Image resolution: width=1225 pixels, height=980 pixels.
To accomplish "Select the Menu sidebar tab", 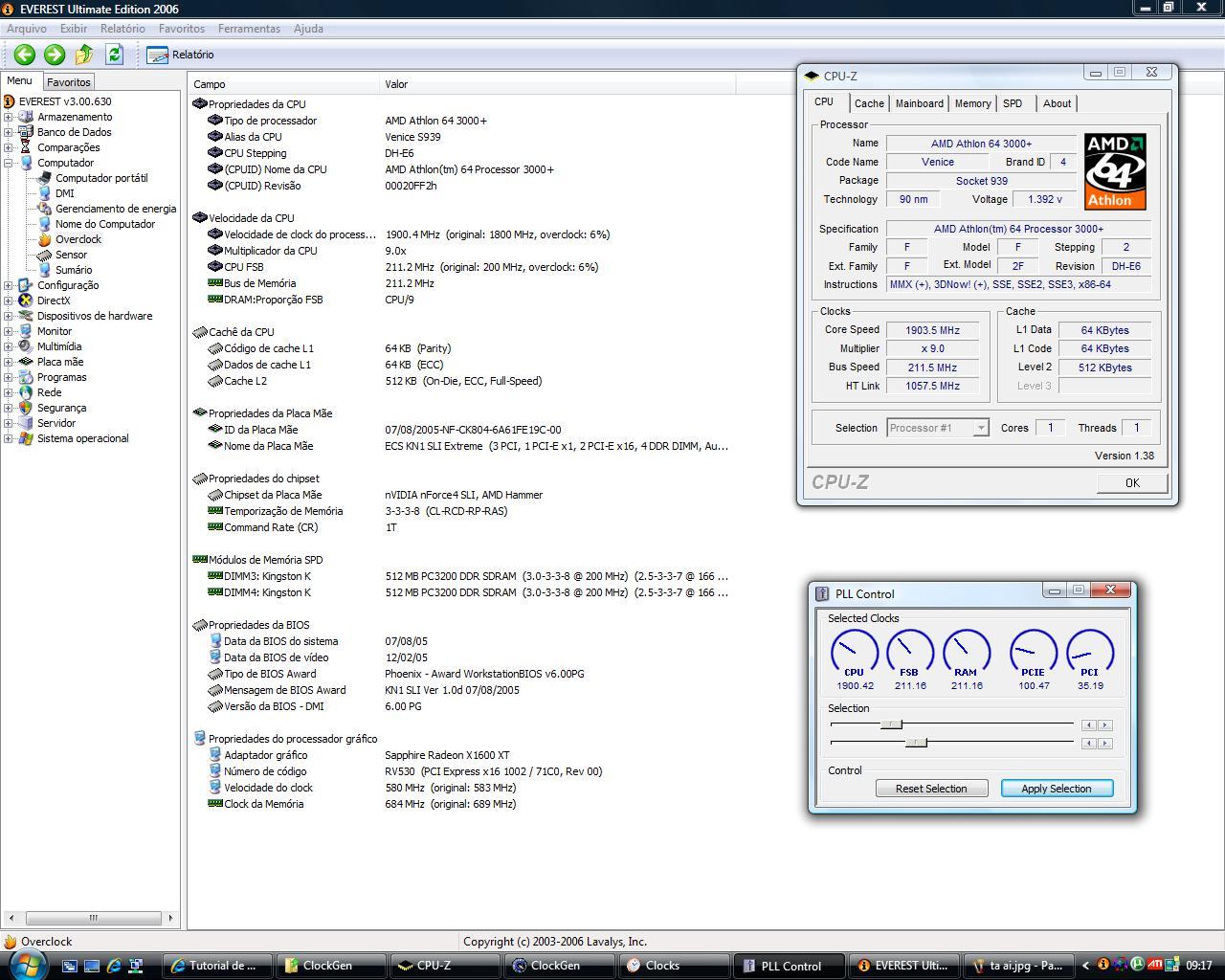I will pos(19,81).
